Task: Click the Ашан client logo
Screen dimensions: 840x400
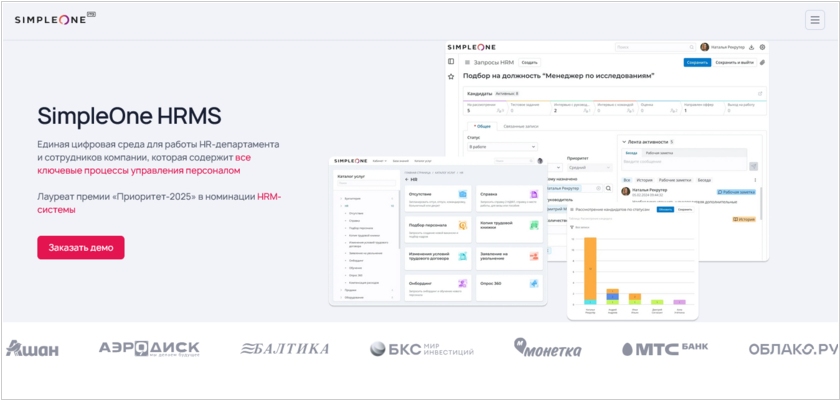Action: click(32, 349)
